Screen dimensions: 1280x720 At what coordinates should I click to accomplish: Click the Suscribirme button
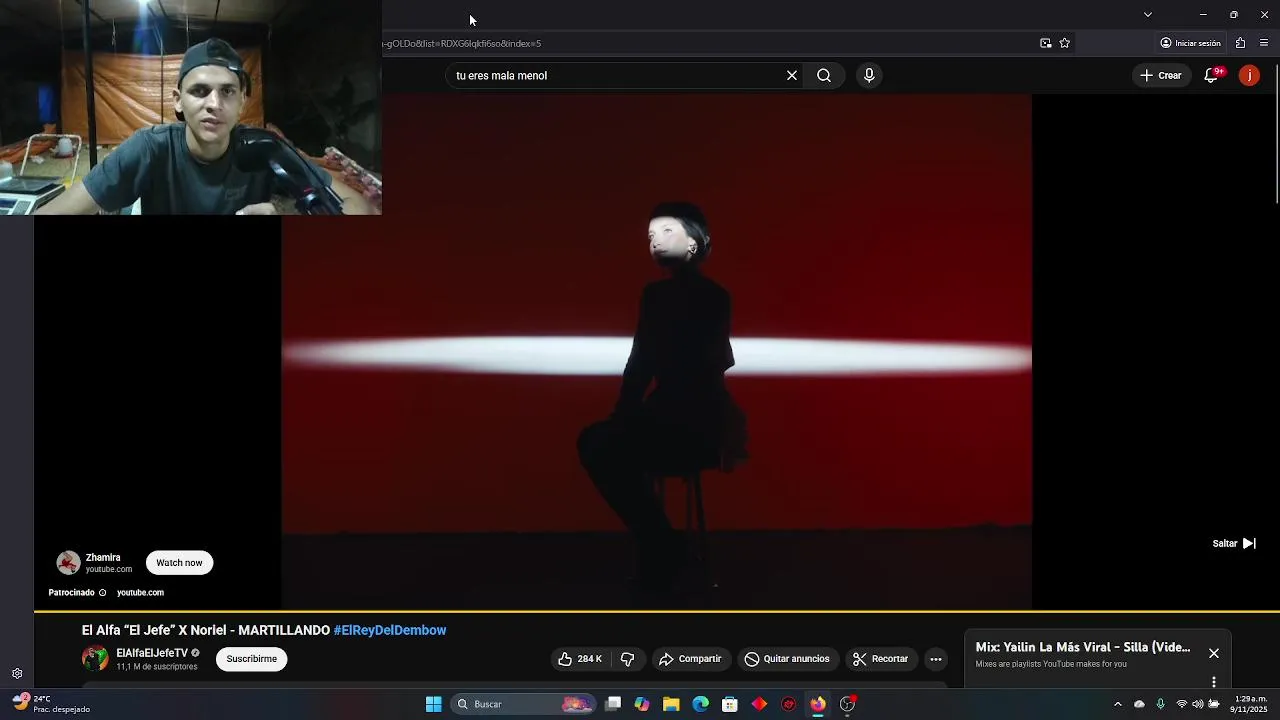(x=251, y=659)
